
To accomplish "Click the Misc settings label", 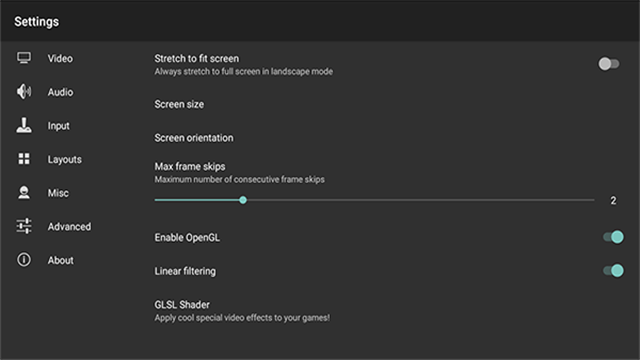I will coord(58,193).
